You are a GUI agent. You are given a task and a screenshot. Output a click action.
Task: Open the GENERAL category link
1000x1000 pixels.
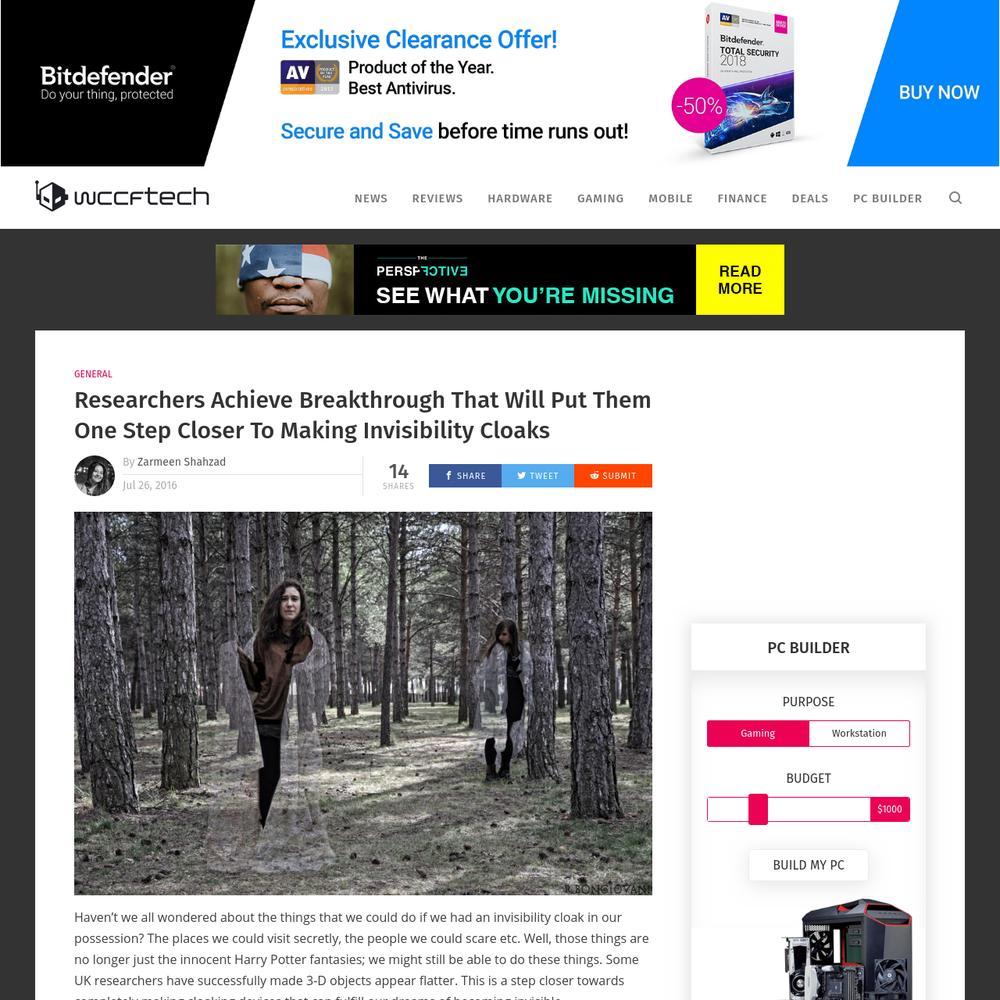[x=93, y=374]
